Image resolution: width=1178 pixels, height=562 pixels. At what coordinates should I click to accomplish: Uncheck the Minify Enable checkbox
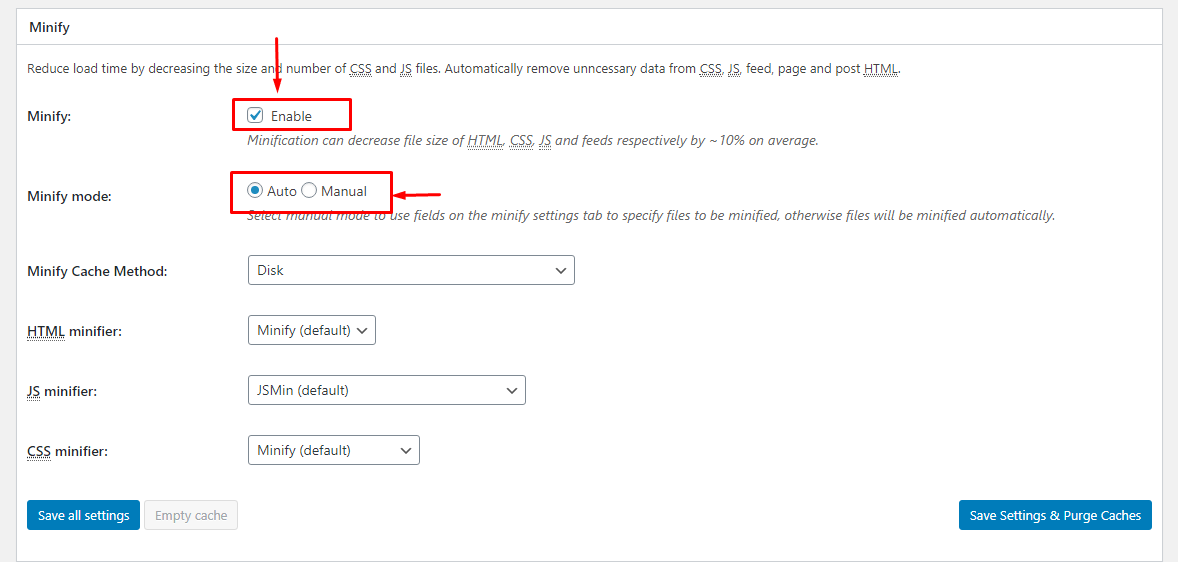click(x=256, y=115)
